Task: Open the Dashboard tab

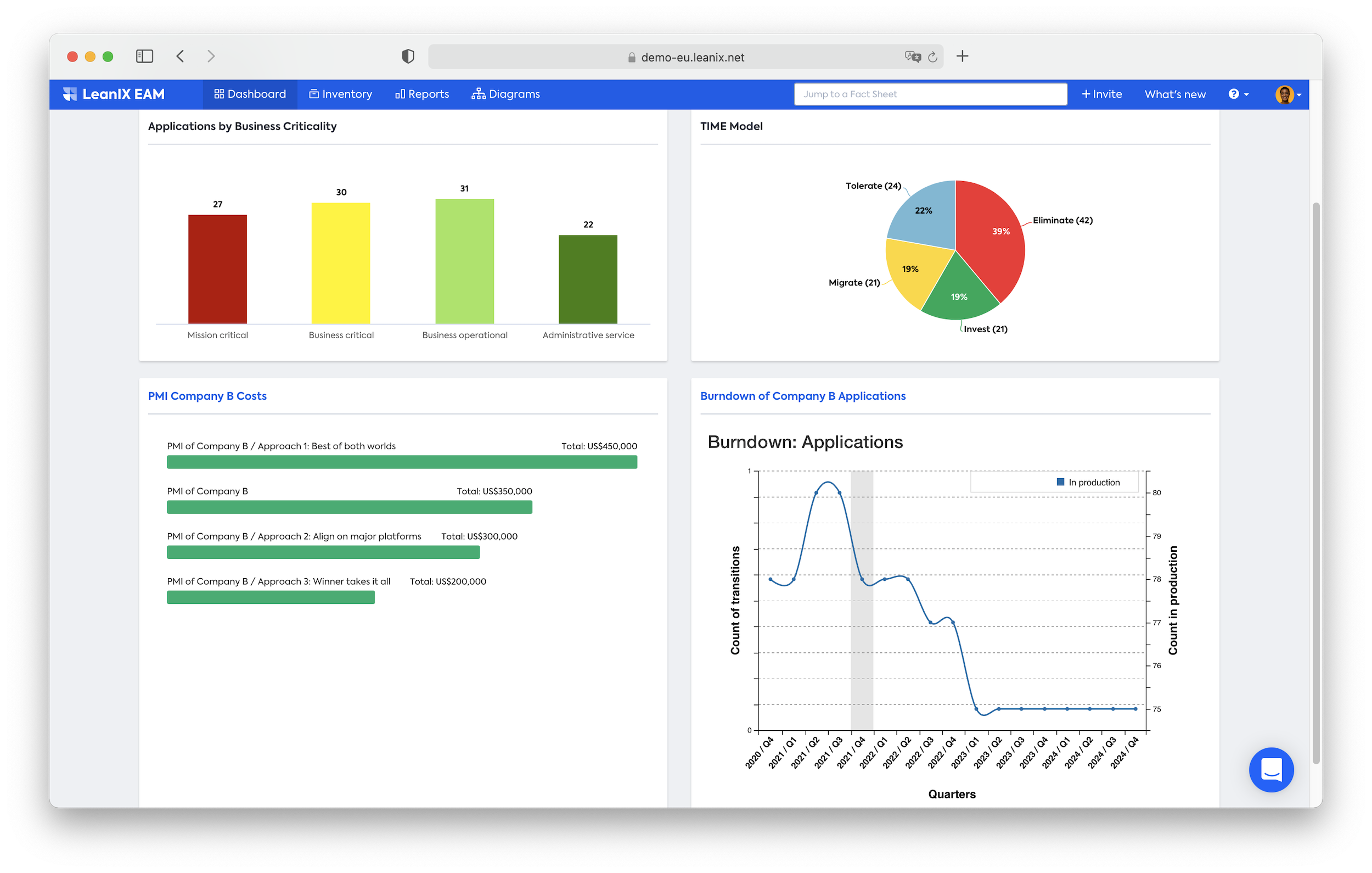Action: tap(250, 94)
